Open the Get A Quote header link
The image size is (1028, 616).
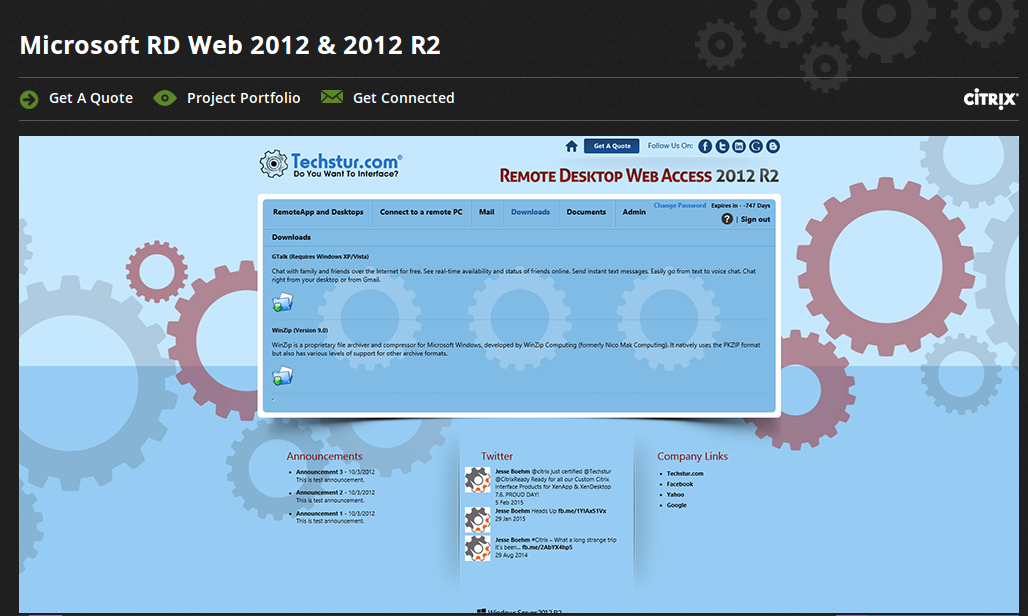click(91, 98)
